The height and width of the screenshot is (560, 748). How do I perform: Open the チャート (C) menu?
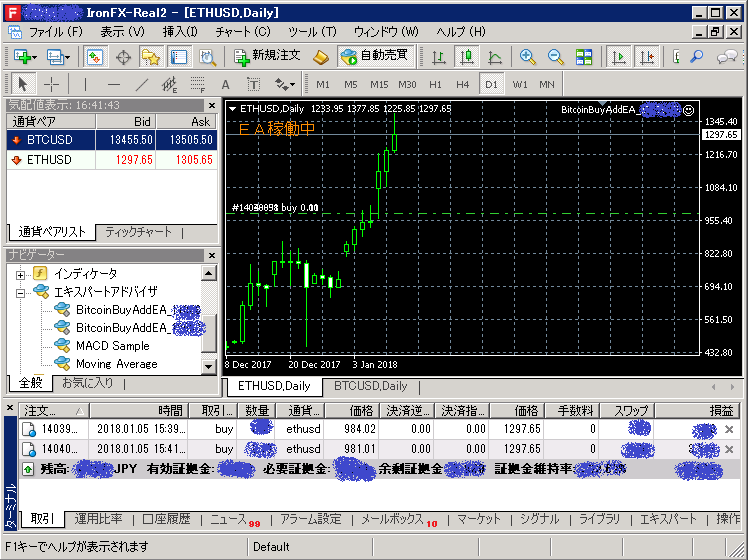pos(243,32)
